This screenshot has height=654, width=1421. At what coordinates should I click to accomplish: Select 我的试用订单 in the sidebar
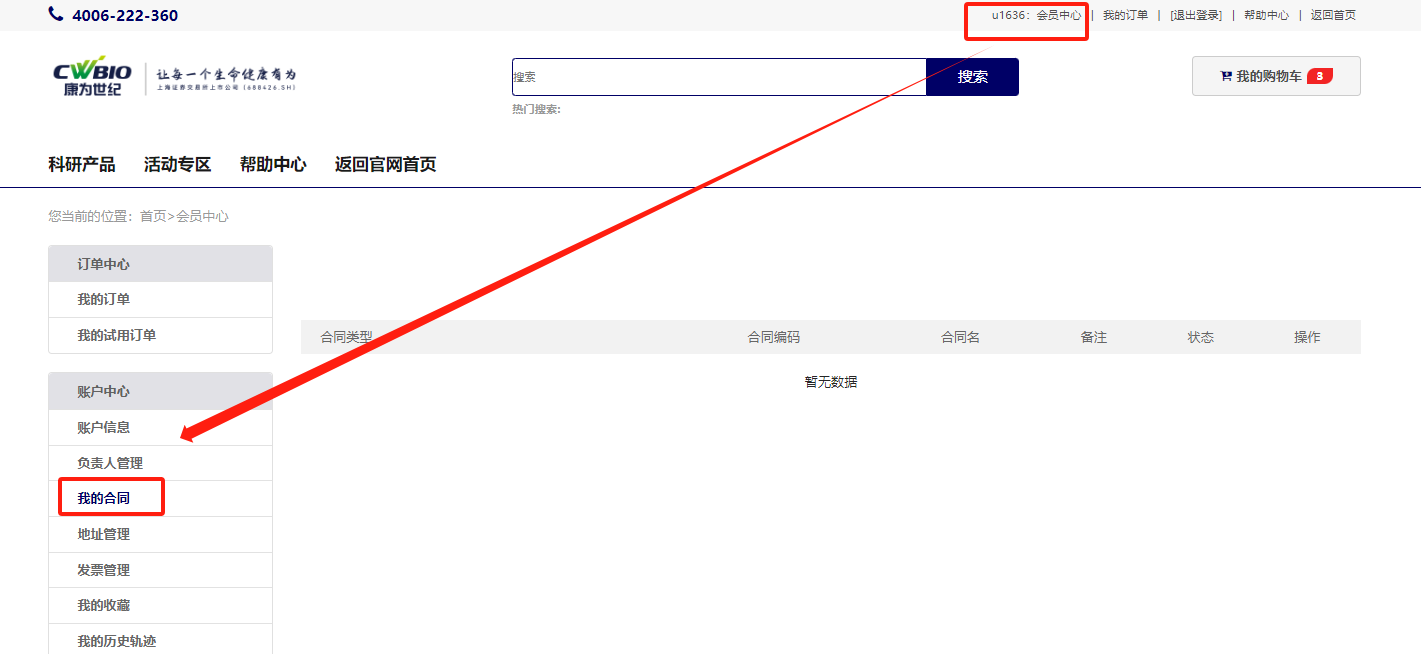click(117, 335)
